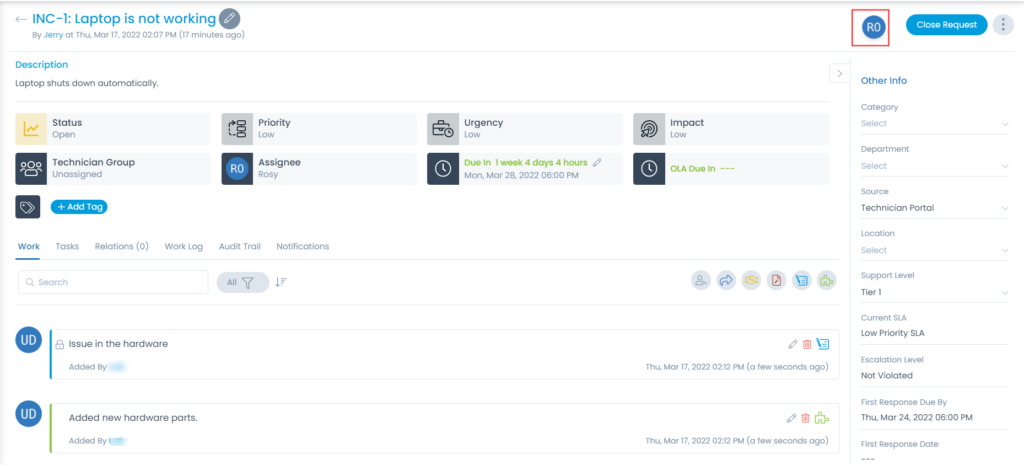1024x465 pixels.
Task: Go back using the left arrow
Action: (x=21, y=19)
